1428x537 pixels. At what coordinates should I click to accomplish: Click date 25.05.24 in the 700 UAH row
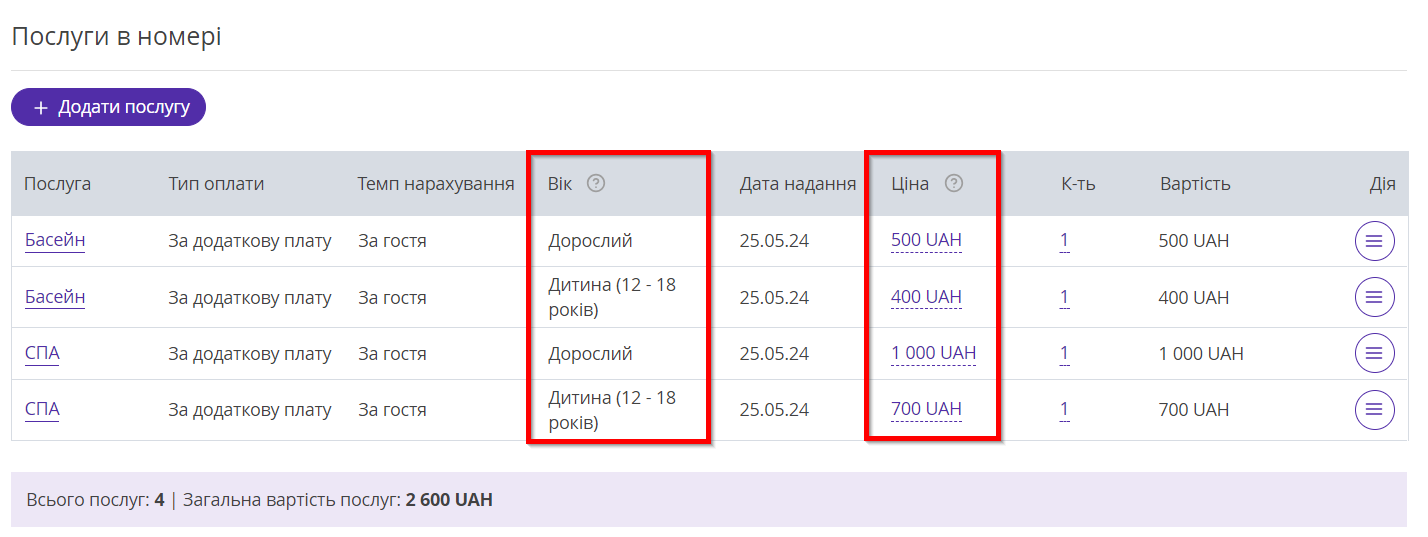pyautogui.click(x=774, y=409)
